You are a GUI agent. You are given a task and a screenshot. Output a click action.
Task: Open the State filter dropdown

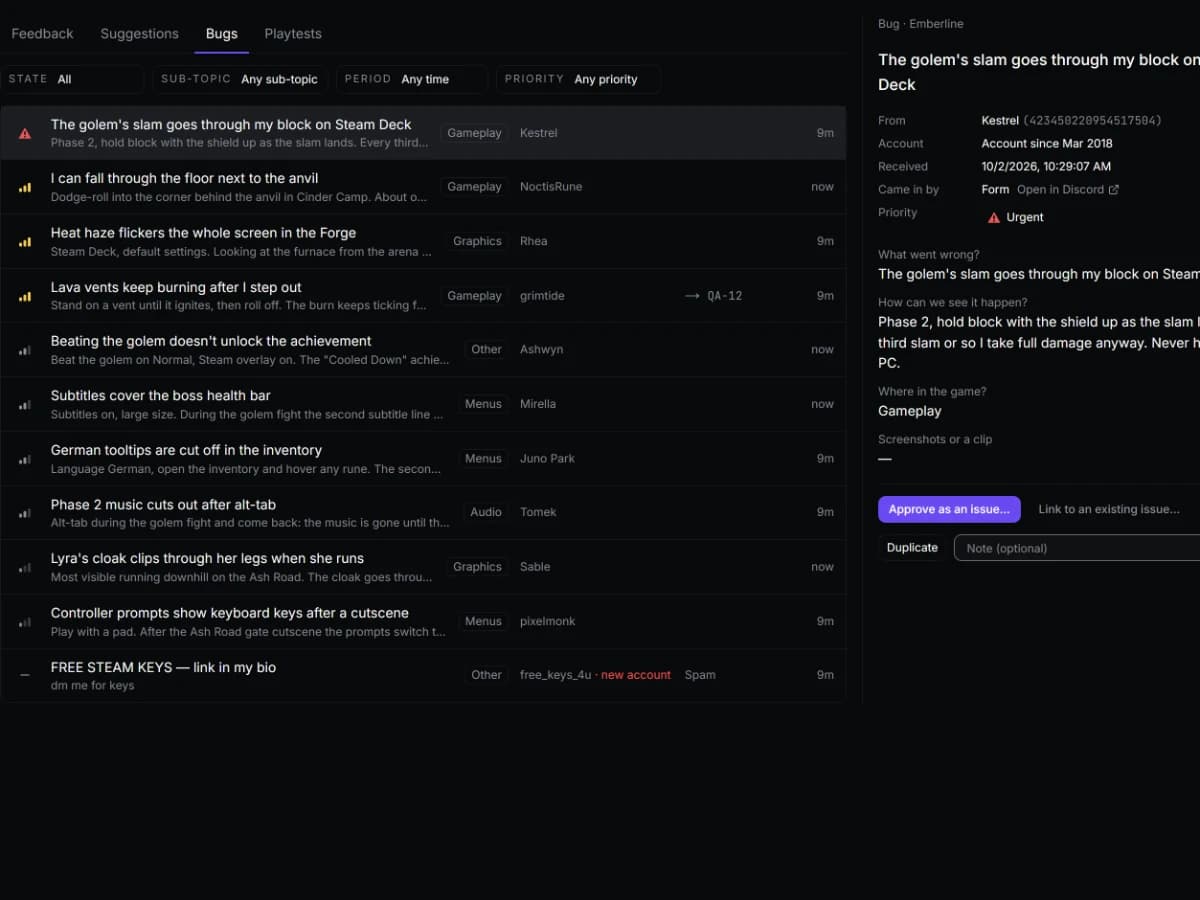pos(72,79)
